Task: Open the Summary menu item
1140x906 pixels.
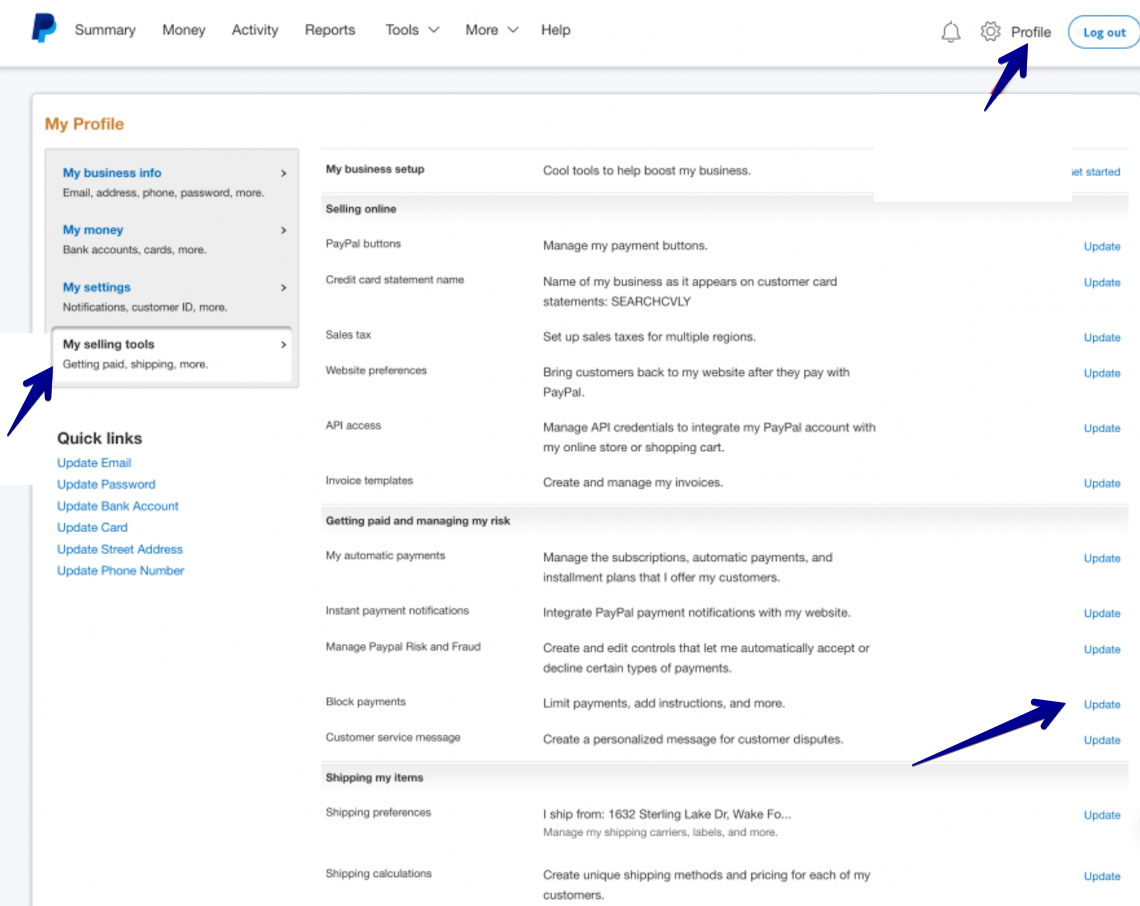Action: click(105, 30)
